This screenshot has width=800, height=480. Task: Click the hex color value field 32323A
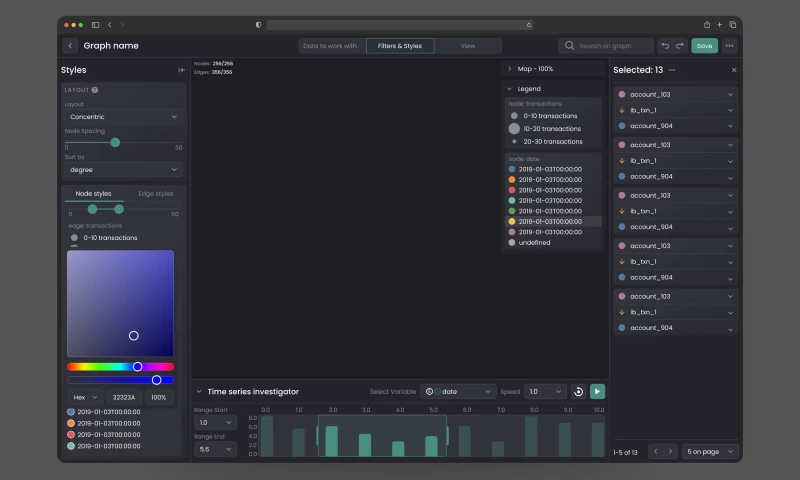[123, 397]
